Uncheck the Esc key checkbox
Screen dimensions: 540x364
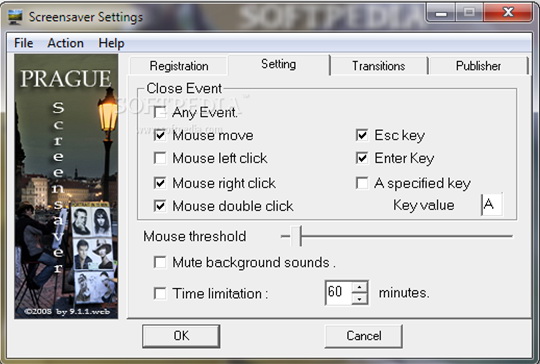(362, 135)
